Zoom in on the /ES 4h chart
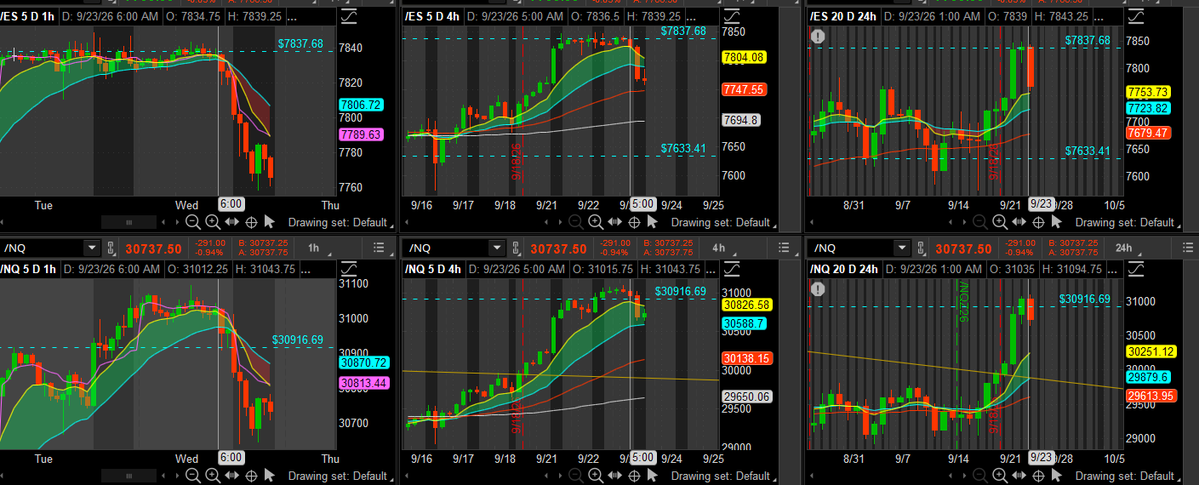This screenshot has height=485, width=1199. pos(595,222)
